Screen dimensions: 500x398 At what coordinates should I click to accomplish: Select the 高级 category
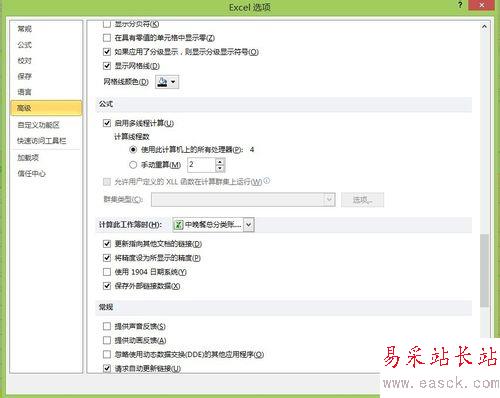(x=46, y=108)
